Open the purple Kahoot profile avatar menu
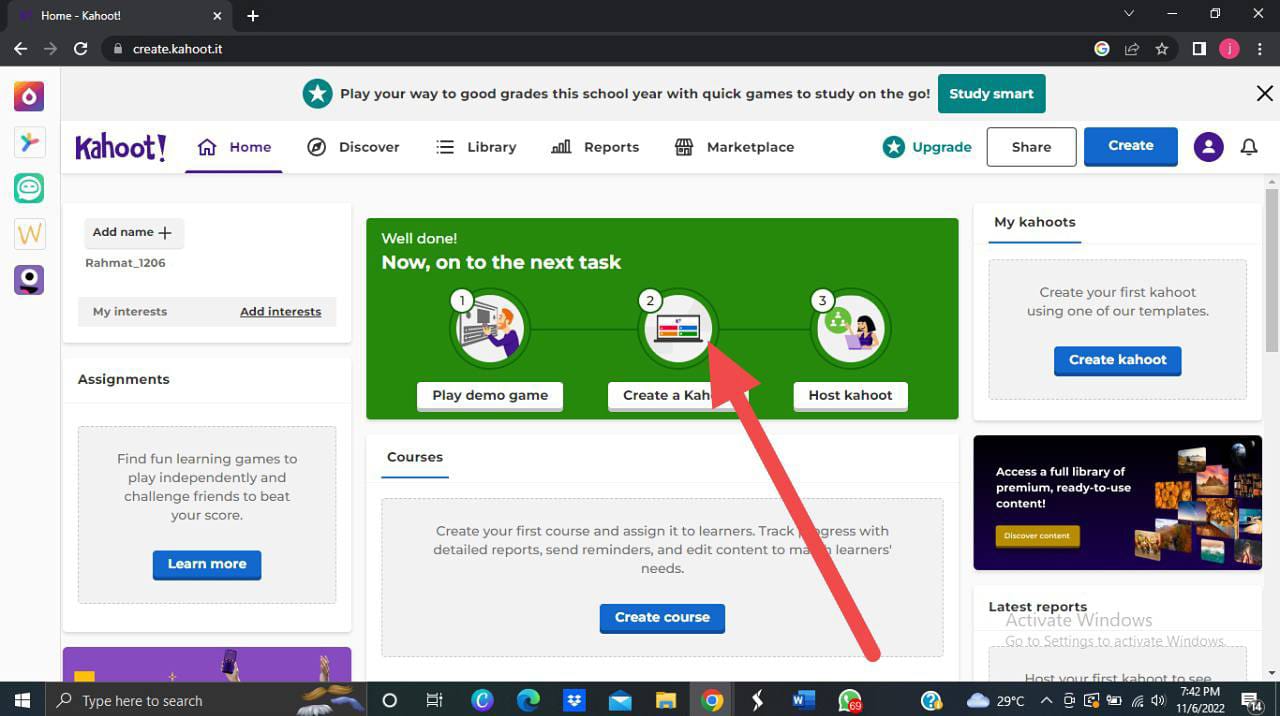1280x716 pixels. pyautogui.click(x=1208, y=147)
